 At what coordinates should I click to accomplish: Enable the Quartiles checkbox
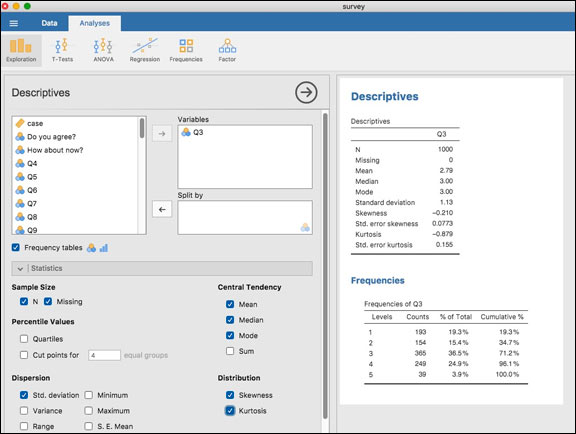(24, 339)
